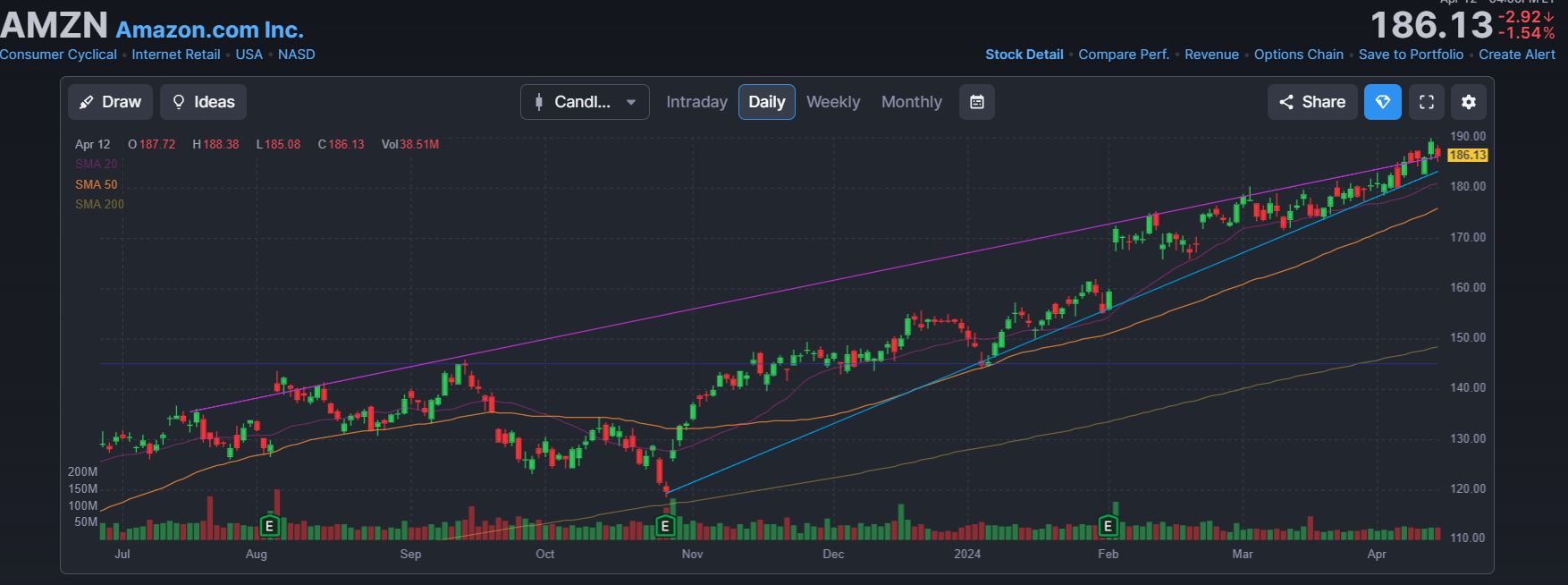This screenshot has height=585, width=1568.
Task: Open Compare Perf. link
Action: (1124, 55)
